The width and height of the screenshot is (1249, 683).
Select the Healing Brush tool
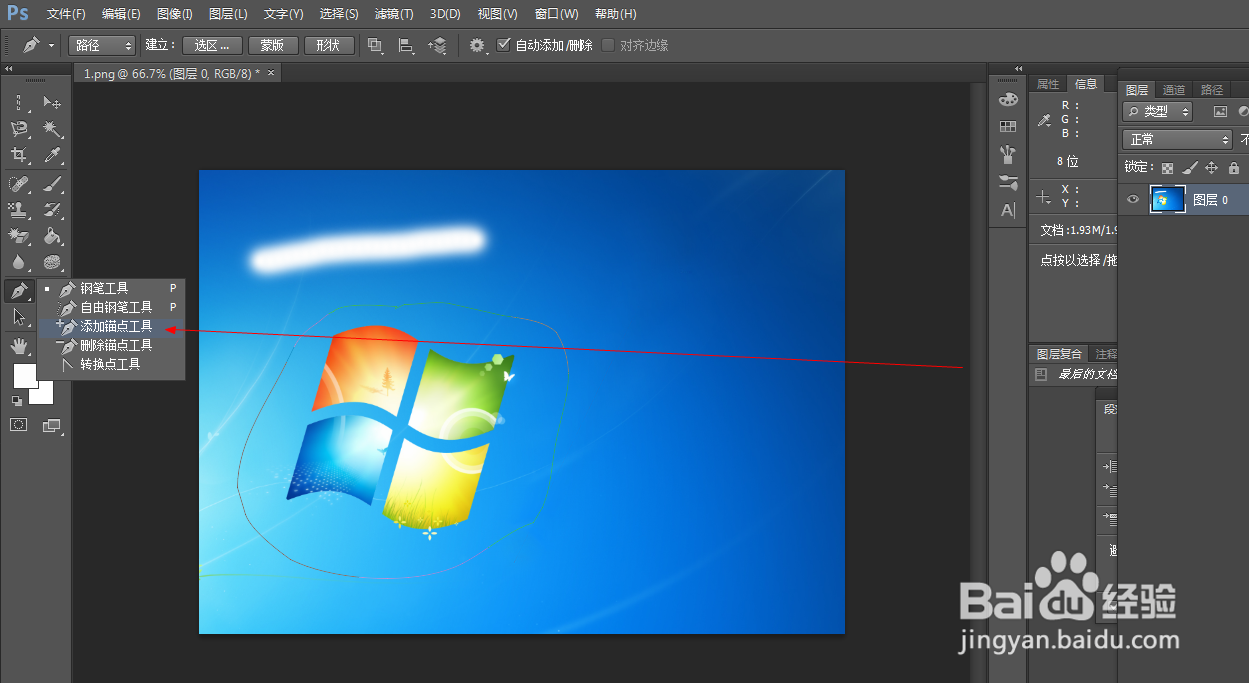pyautogui.click(x=19, y=184)
